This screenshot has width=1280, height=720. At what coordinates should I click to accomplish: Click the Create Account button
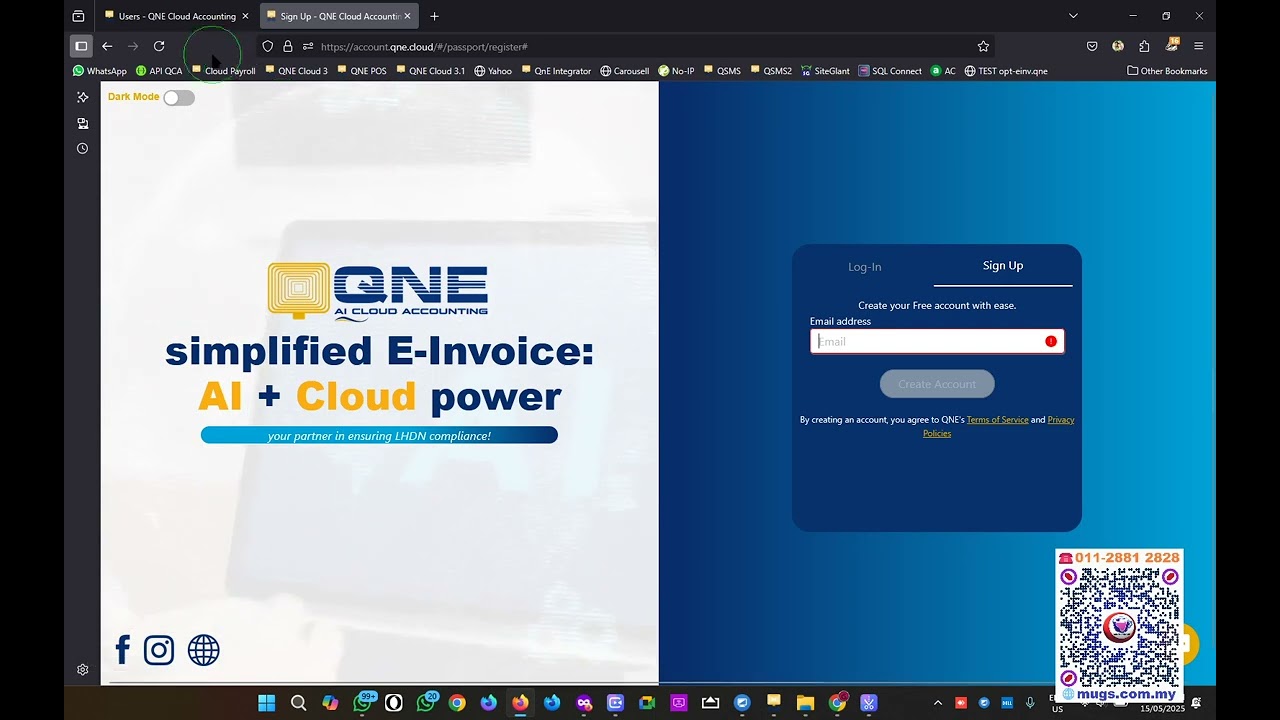pyautogui.click(x=937, y=384)
